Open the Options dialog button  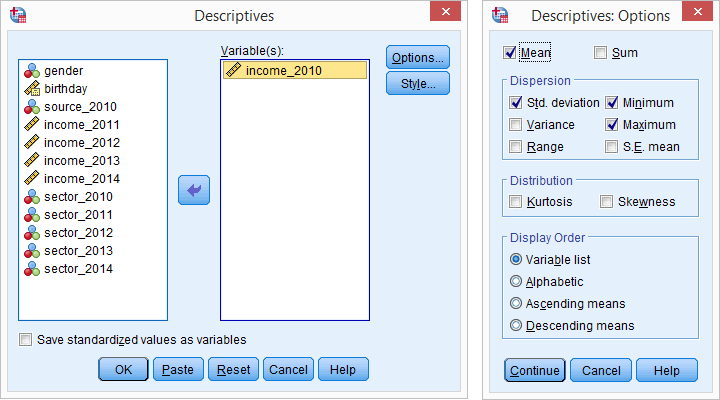click(417, 57)
